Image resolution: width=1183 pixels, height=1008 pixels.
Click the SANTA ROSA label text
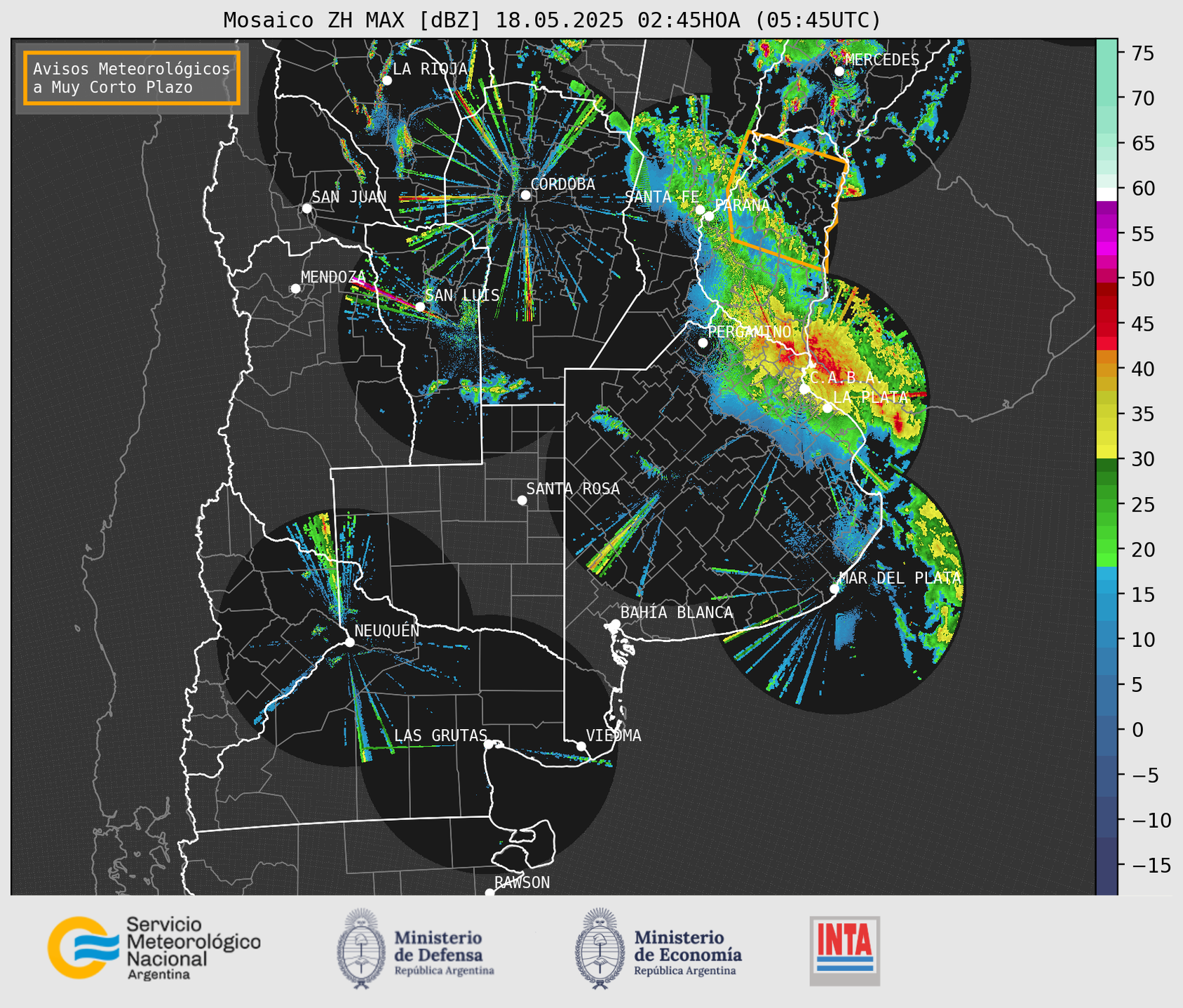pos(573,489)
